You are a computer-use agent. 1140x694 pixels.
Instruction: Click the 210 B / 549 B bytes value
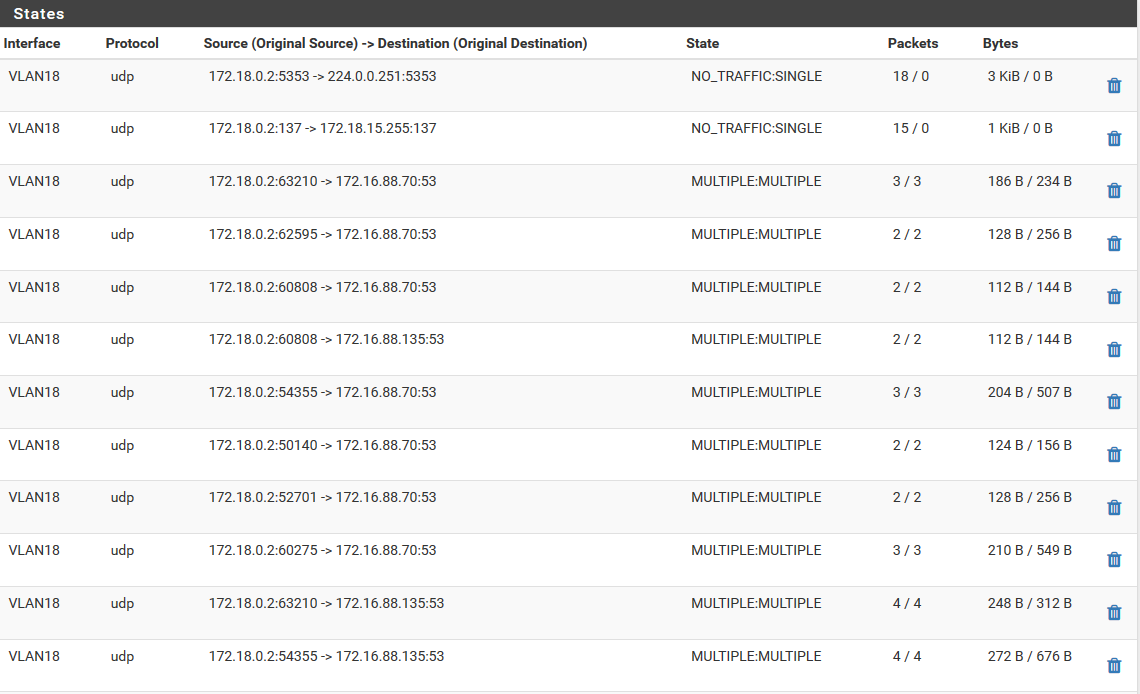coord(1029,551)
